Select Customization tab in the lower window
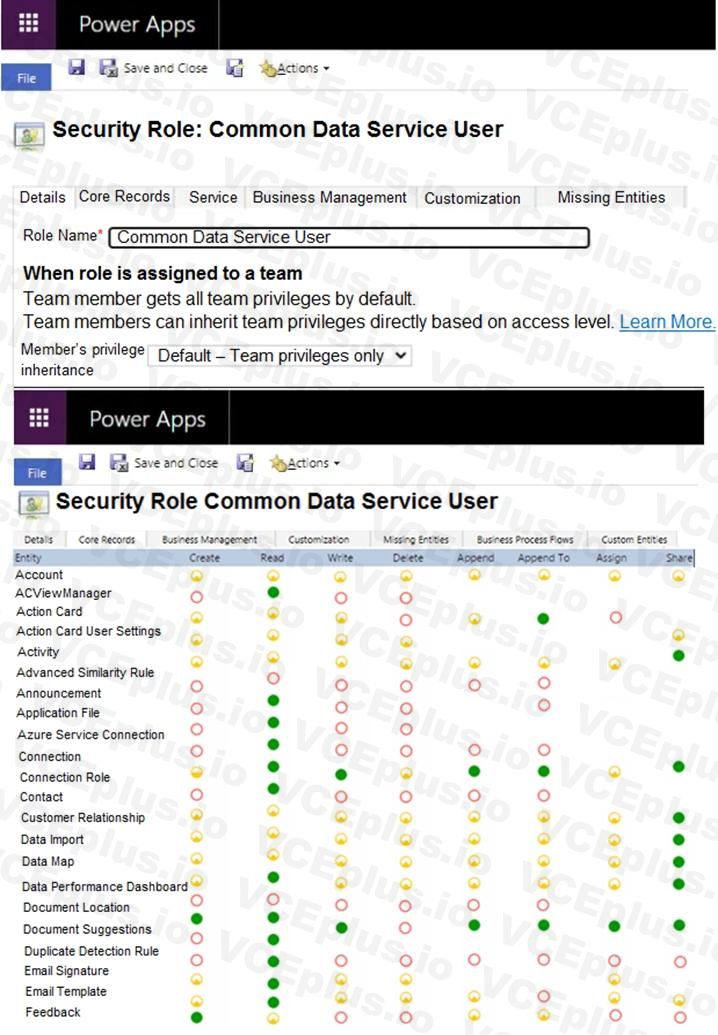 pyautogui.click(x=319, y=539)
